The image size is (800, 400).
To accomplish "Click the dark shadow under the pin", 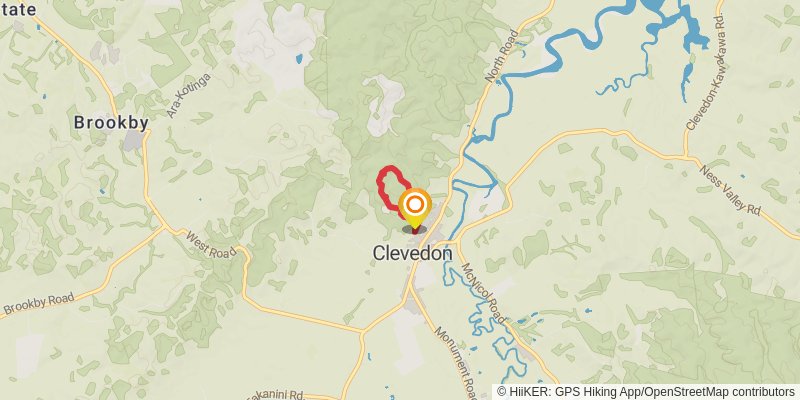I will 415,230.
